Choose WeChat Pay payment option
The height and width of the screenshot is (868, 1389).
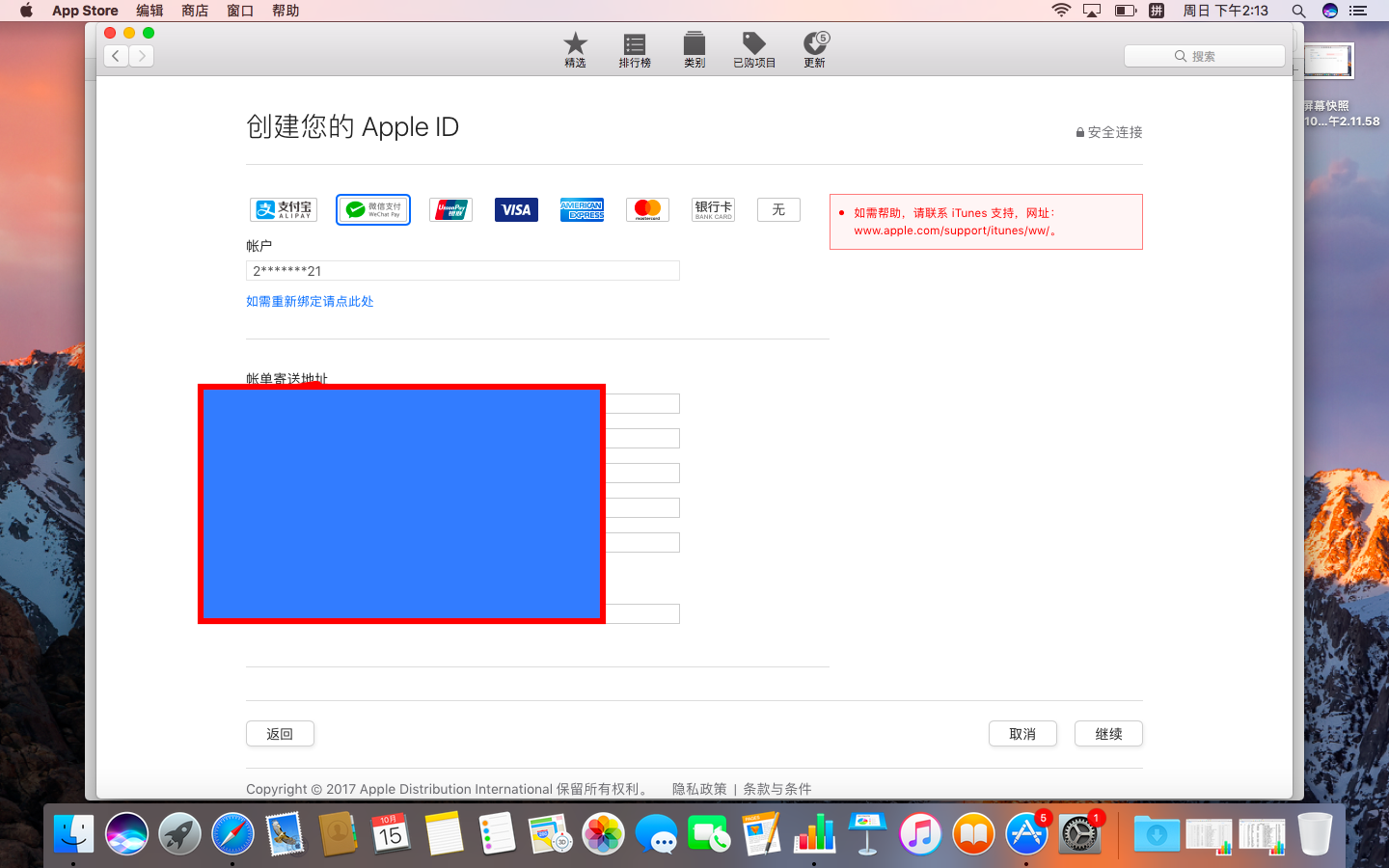(x=373, y=209)
